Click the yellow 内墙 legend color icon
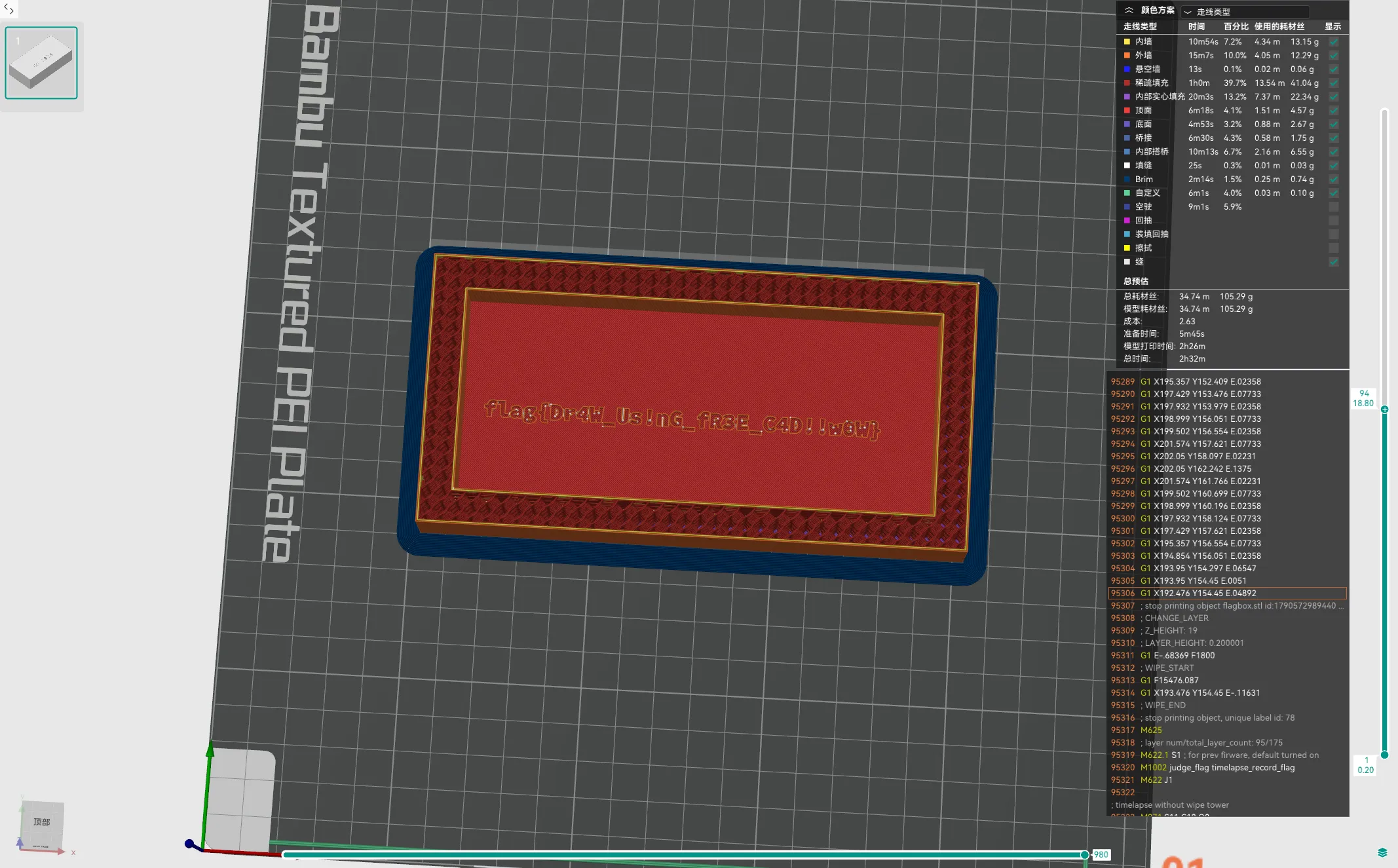This screenshot has height=868, width=1398. coord(1126,41)
